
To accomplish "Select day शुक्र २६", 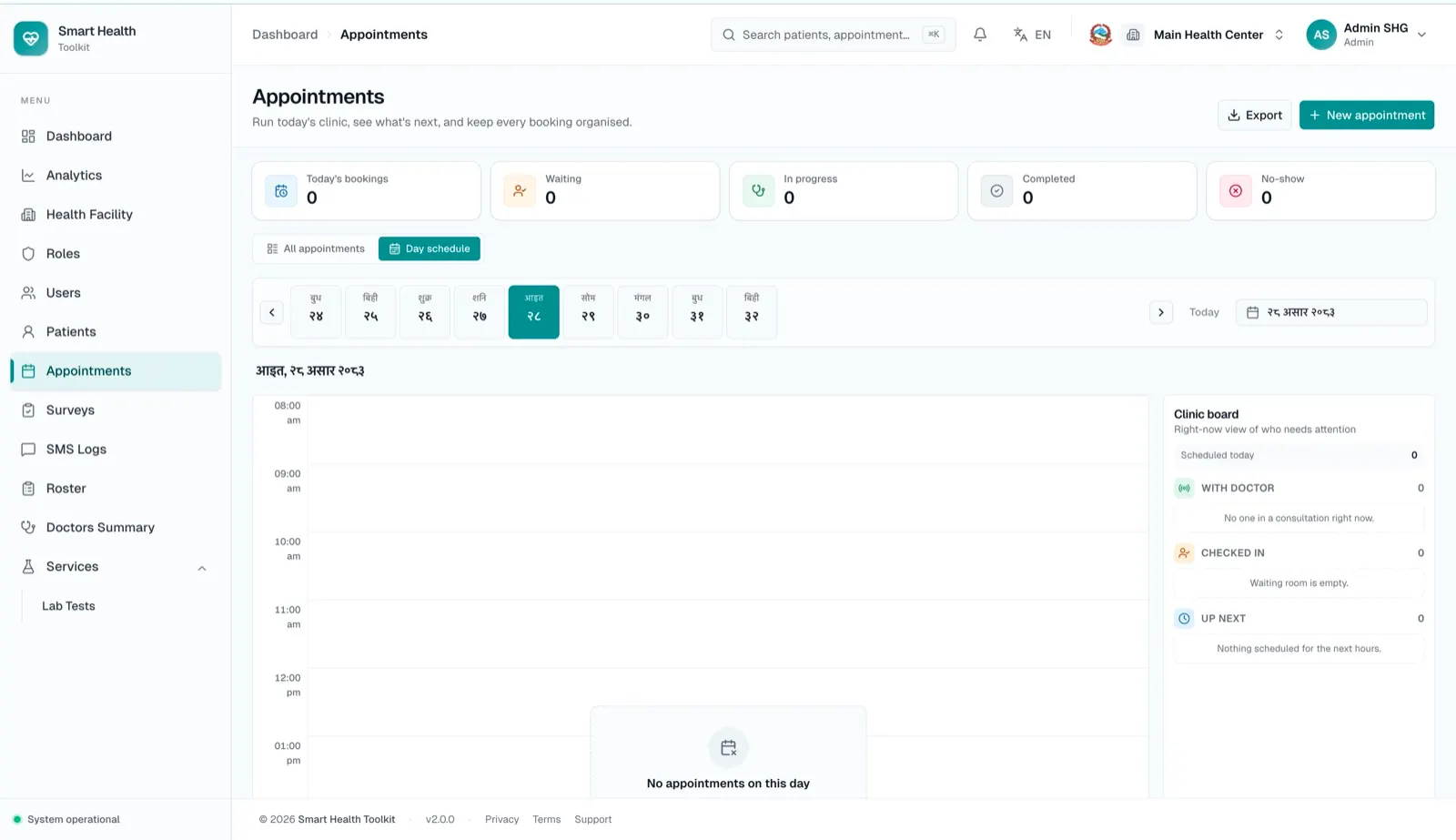I will click(x=425, y=312).
